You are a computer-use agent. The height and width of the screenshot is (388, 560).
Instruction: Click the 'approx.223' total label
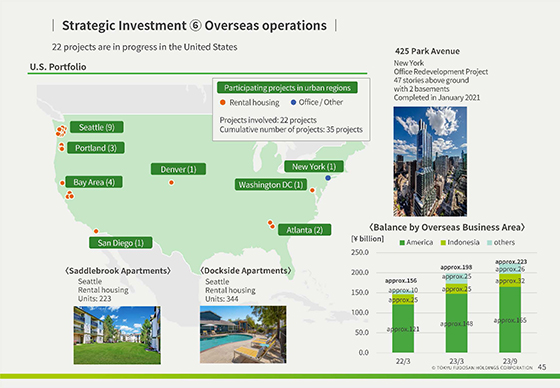pos(511,262)
